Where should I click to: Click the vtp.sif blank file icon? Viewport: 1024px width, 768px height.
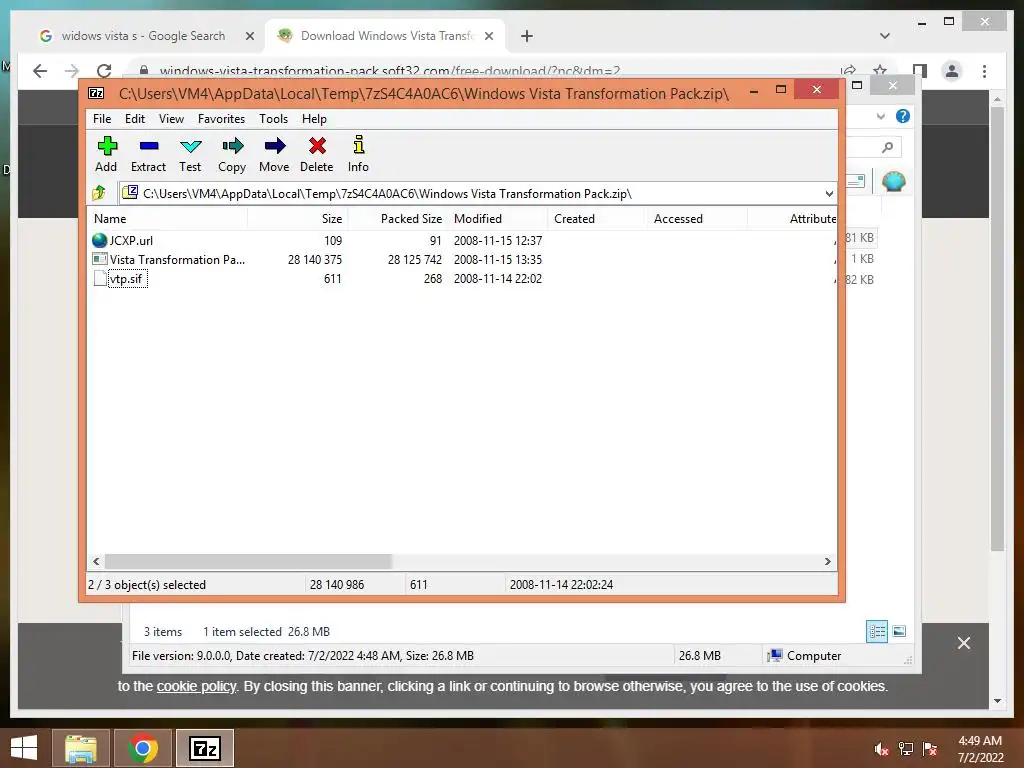99,279
